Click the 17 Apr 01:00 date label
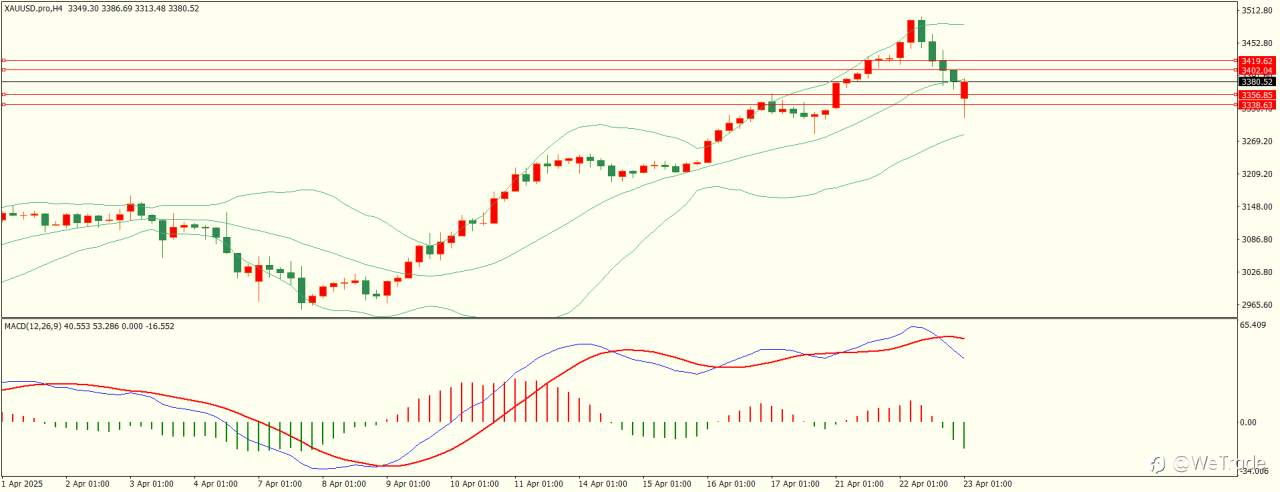 tap(793, 484)
